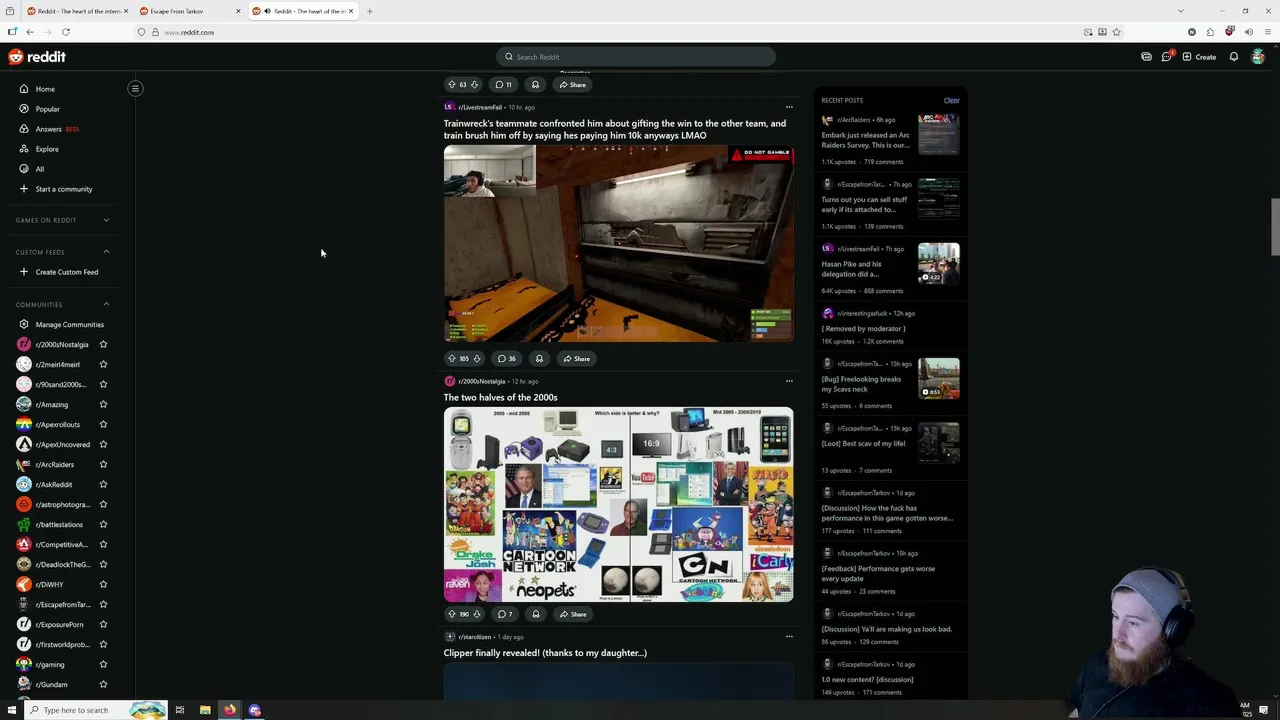Open the notifications bell
The width and height of the screenshot is (1280, 720).
tap(1234, 57)
